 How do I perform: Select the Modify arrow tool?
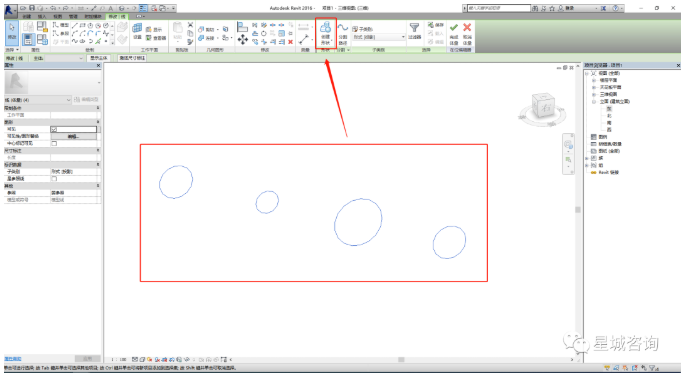click(x=12, y=32)
